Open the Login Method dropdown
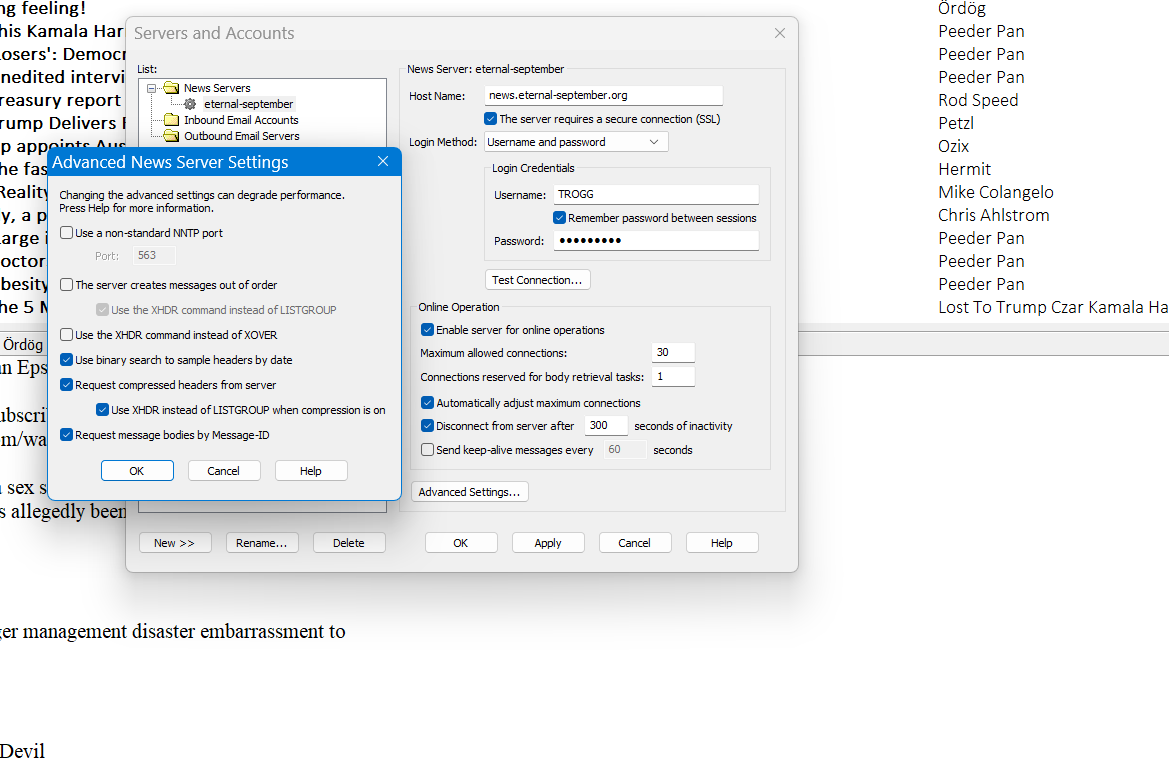This screenshot has height=764, width=1169. 576,142
